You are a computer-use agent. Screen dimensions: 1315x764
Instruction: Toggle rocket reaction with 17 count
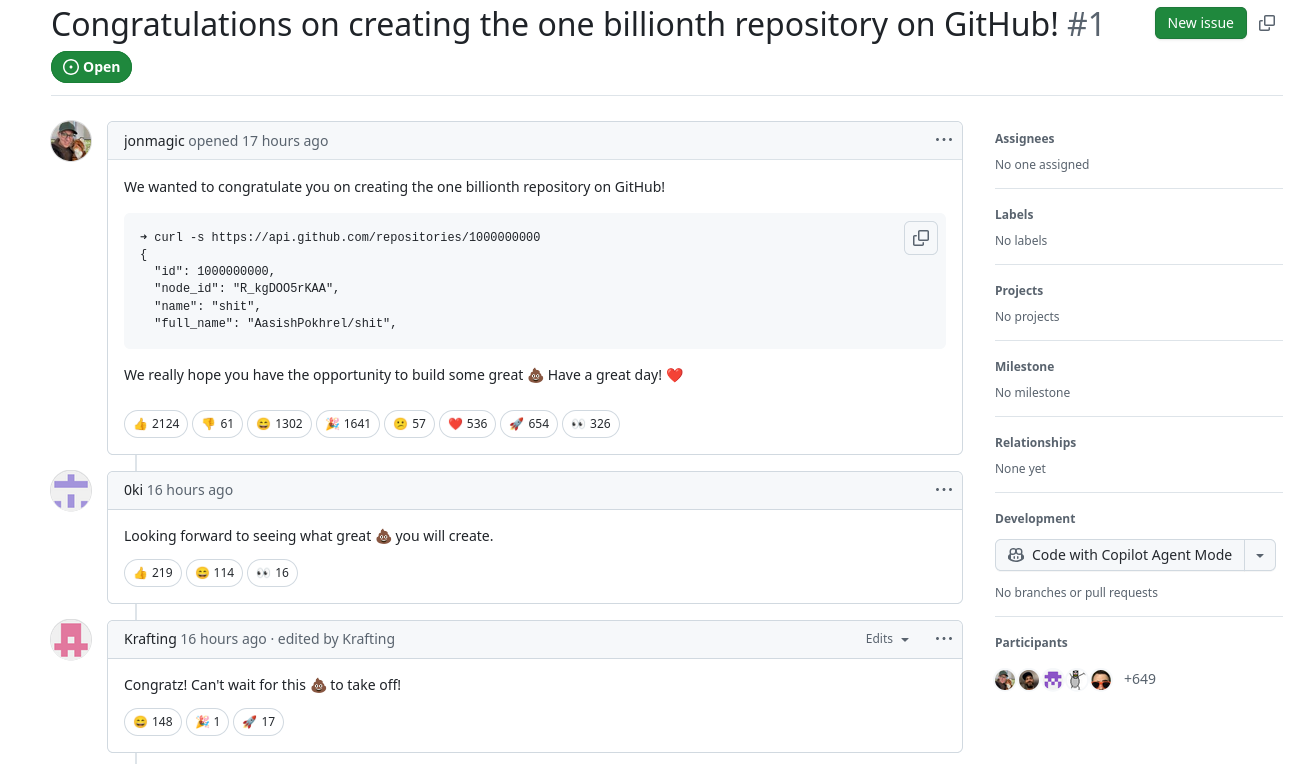[258, 722]
